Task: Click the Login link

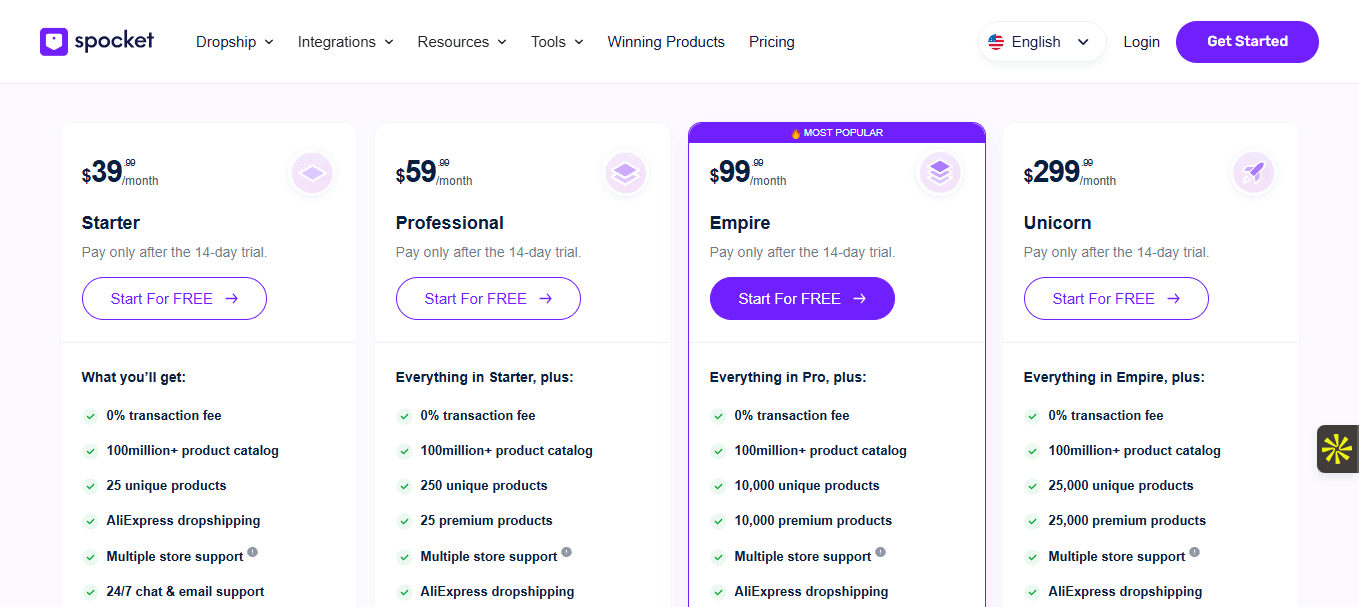Action: [x=1141, y=42]
